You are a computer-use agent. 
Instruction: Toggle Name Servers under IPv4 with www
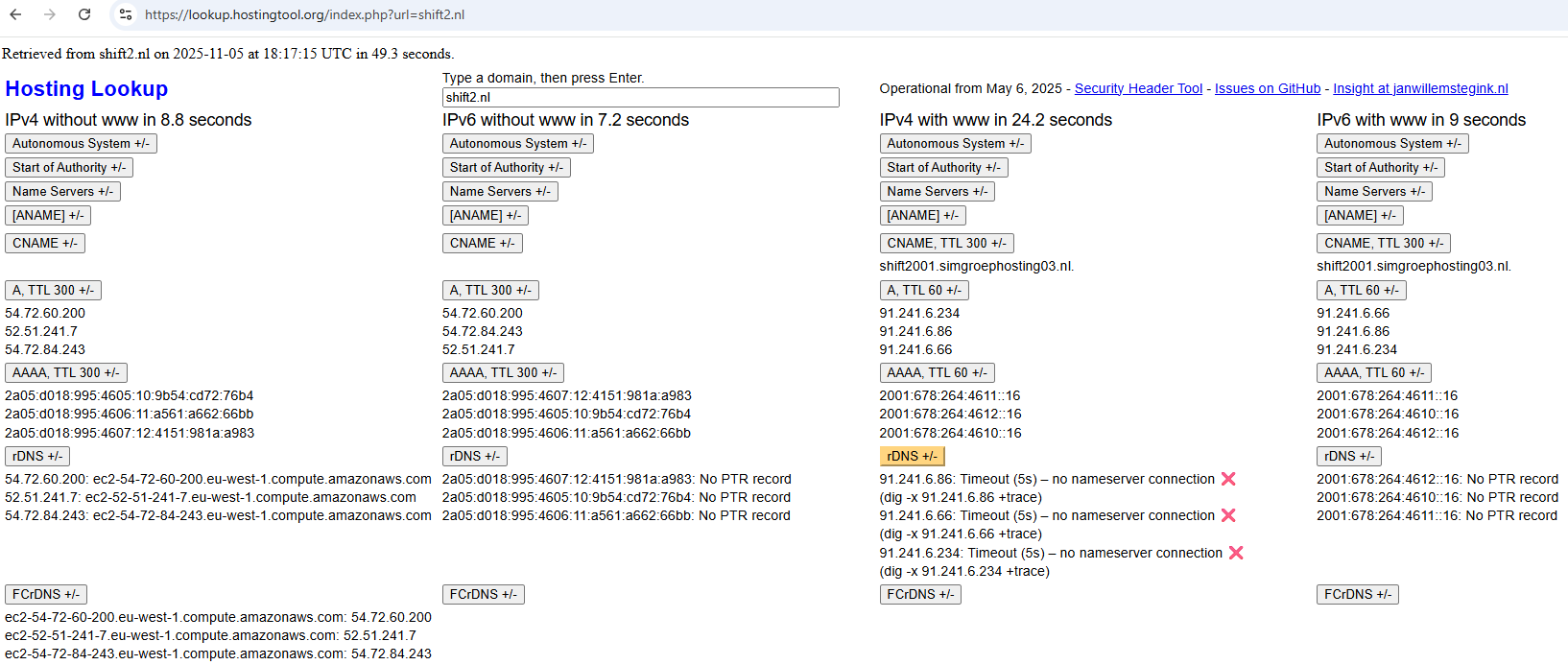coord(937,191)
